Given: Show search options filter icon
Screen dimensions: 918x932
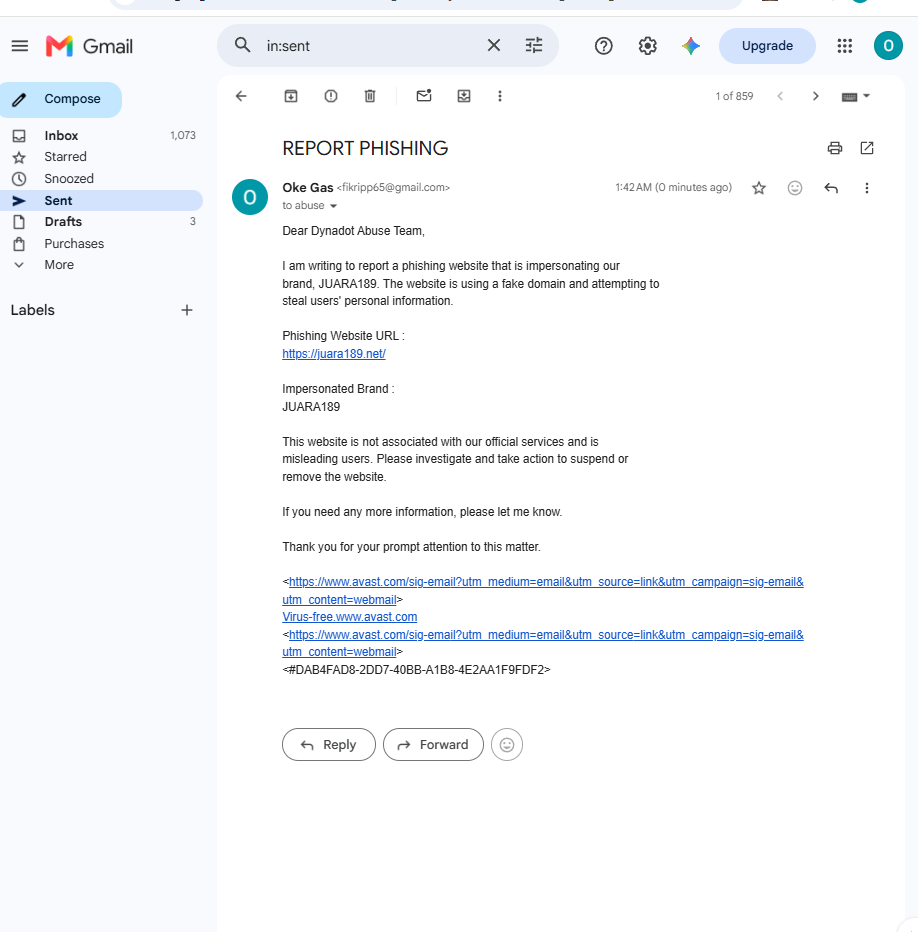Looking at the screenshot, I should (x=533, y=45).
